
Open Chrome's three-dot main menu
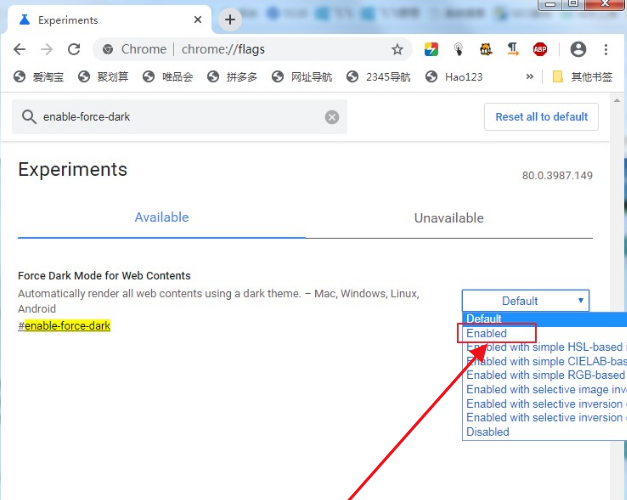606,49
